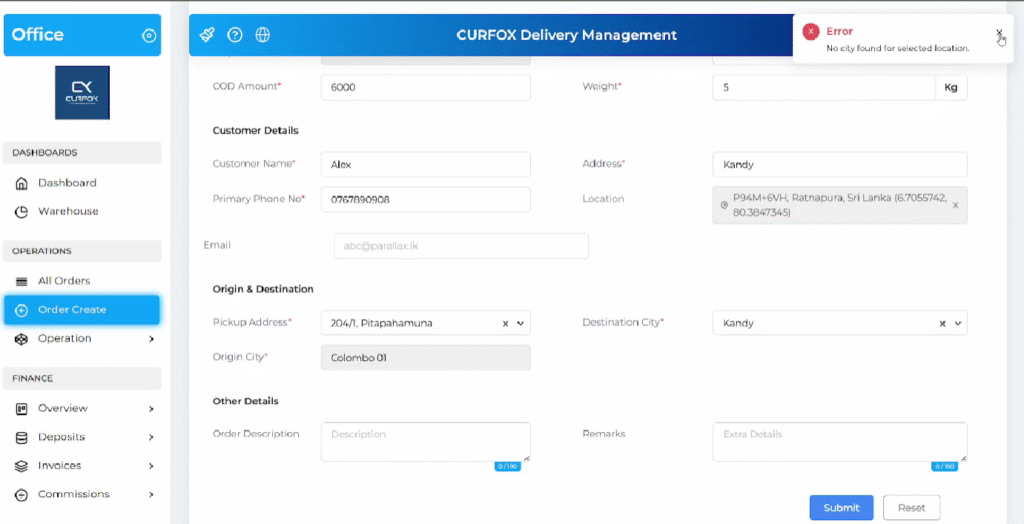Click the rocket icon in header

207,35
